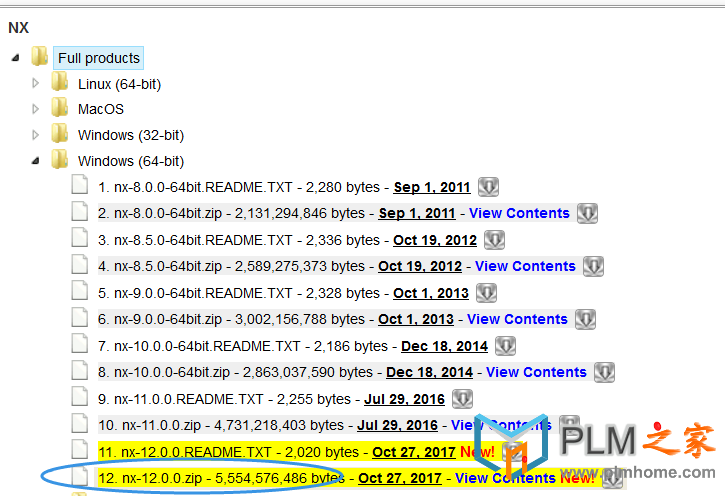Image resolution: width=725 pixels, height=496 pixels.
Task: Click download icon for nx-8.0.0-64bit.README.TXT
Action: click(x=488, y=187)
